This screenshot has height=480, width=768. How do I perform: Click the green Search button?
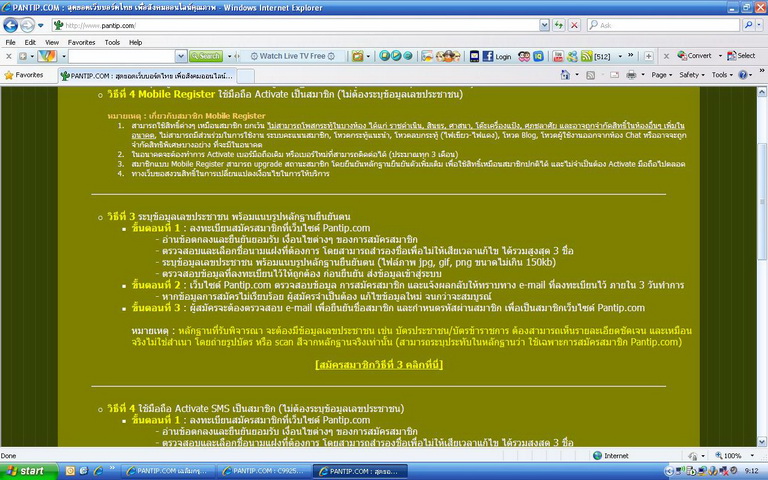[x=206, y=56]
